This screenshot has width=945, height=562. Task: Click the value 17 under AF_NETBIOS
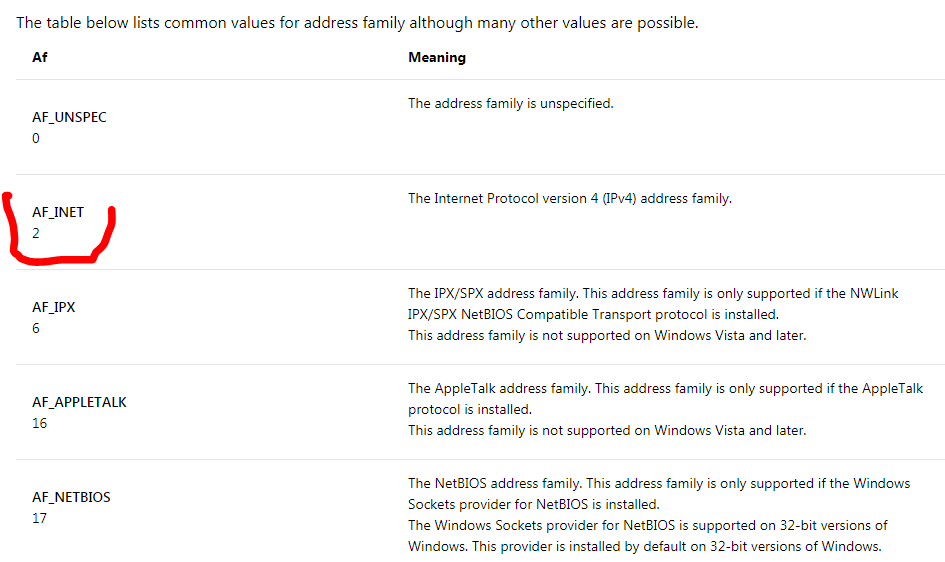[x=39, y=518]
